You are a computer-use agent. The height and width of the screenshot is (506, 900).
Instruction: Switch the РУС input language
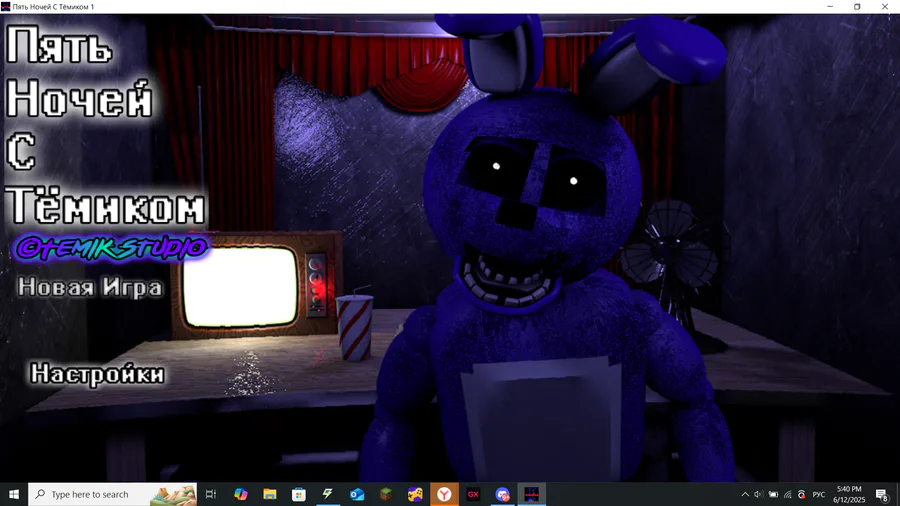pyautogui.click(x=819, y=495)
